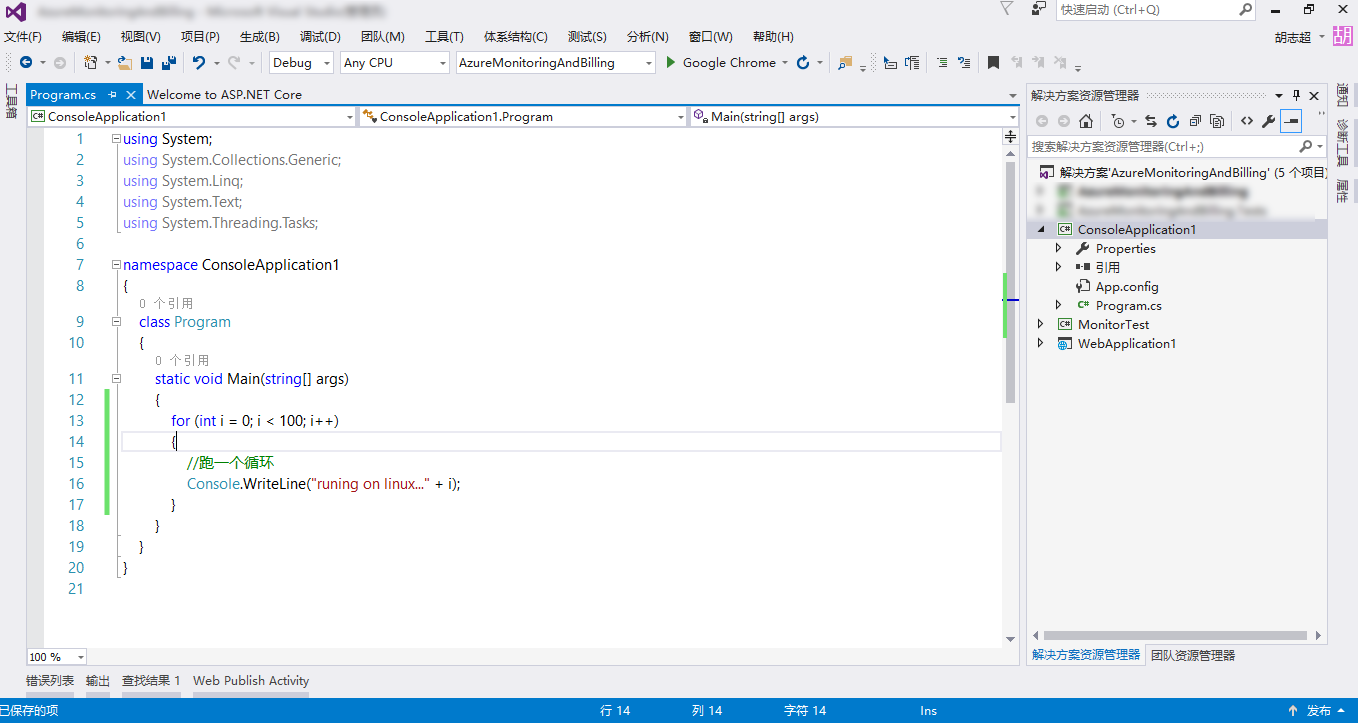The height and width of the screenshot is (723, 1358).
Task: Toggle Show All Files in Solution Explorer
Action: point(1217,121)
